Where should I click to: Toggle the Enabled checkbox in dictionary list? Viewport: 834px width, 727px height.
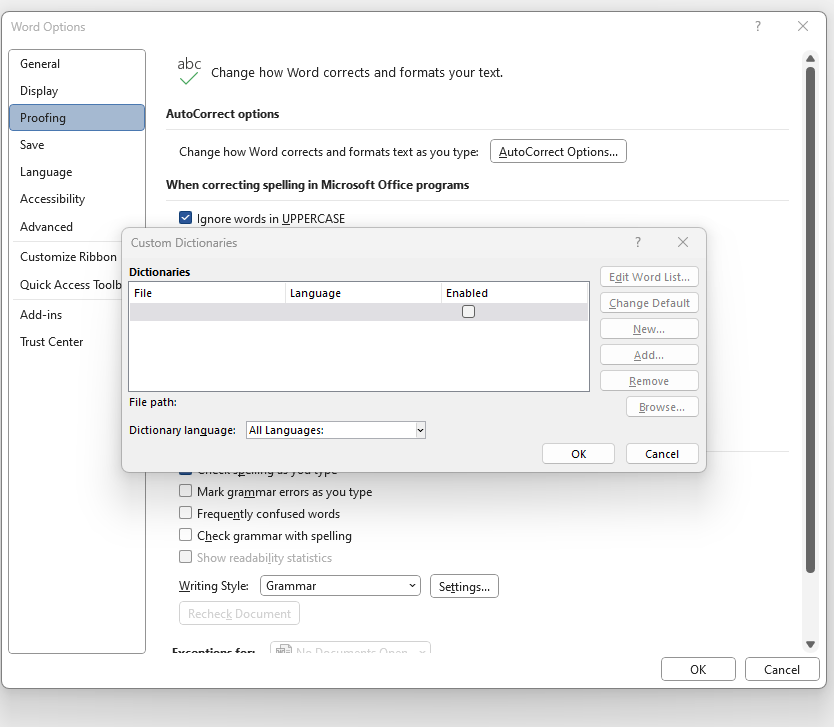tap(468, 311)
